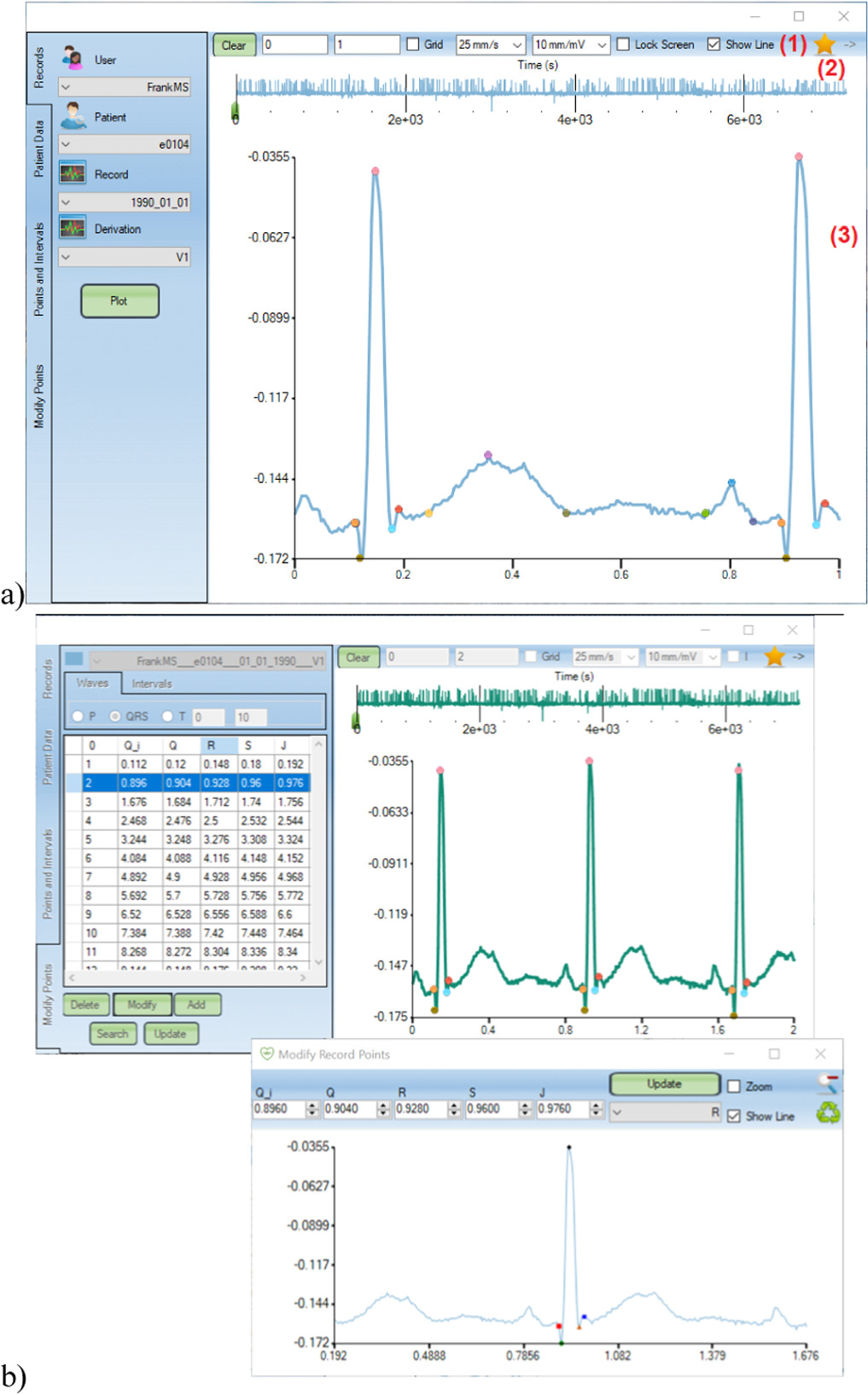Click the J value stepper arrows
This screenshot has height=1395, width=868.
[x=597, y=1109]
